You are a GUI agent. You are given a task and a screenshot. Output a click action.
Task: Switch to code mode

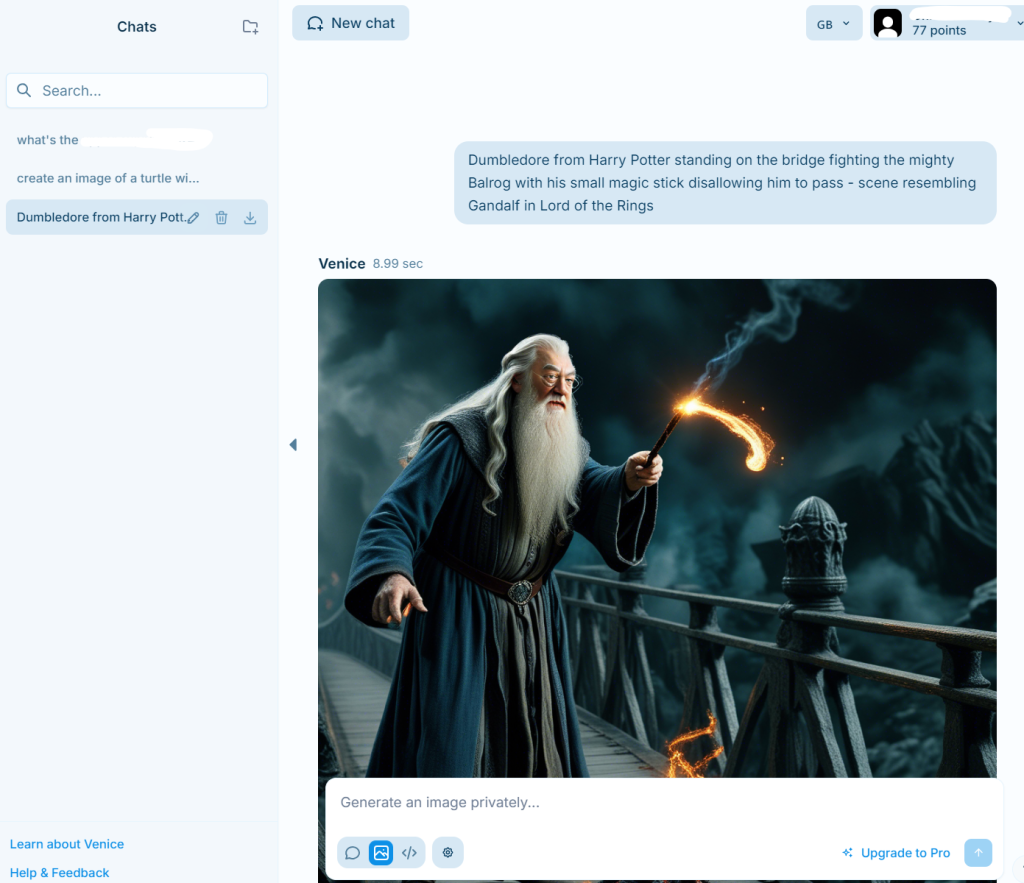[x=409, y=853]
